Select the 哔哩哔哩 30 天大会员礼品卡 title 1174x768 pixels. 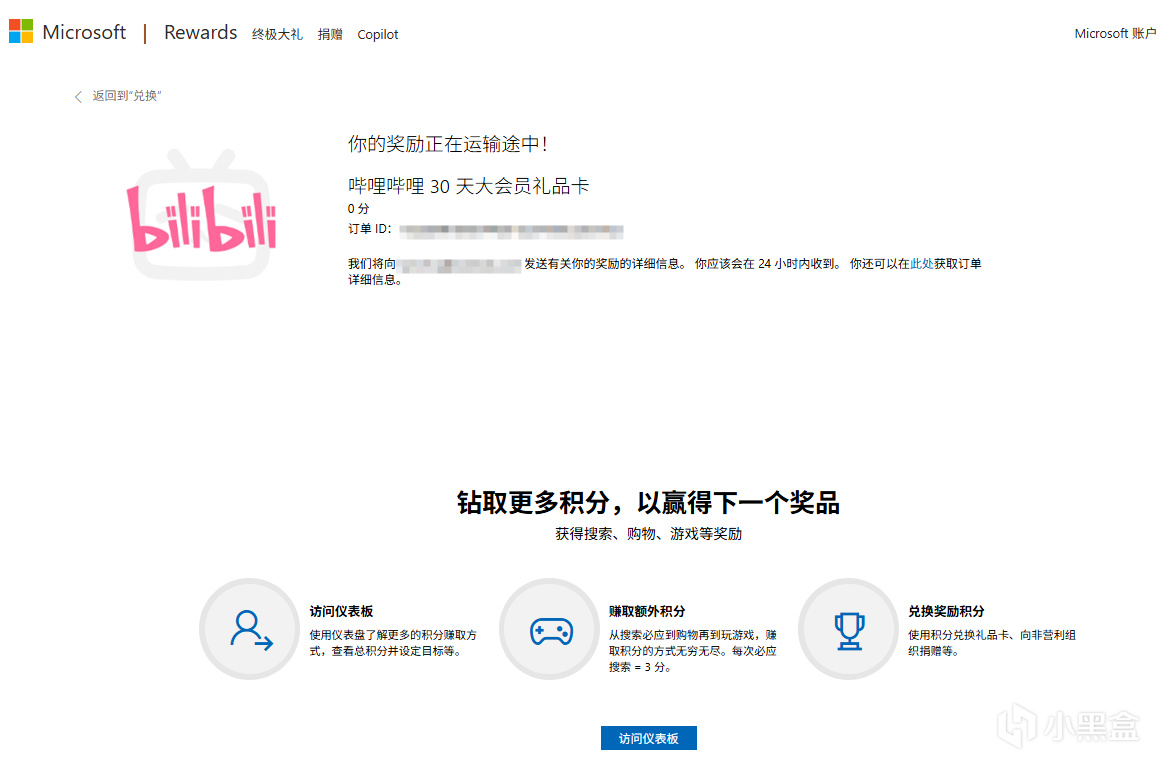468,186
